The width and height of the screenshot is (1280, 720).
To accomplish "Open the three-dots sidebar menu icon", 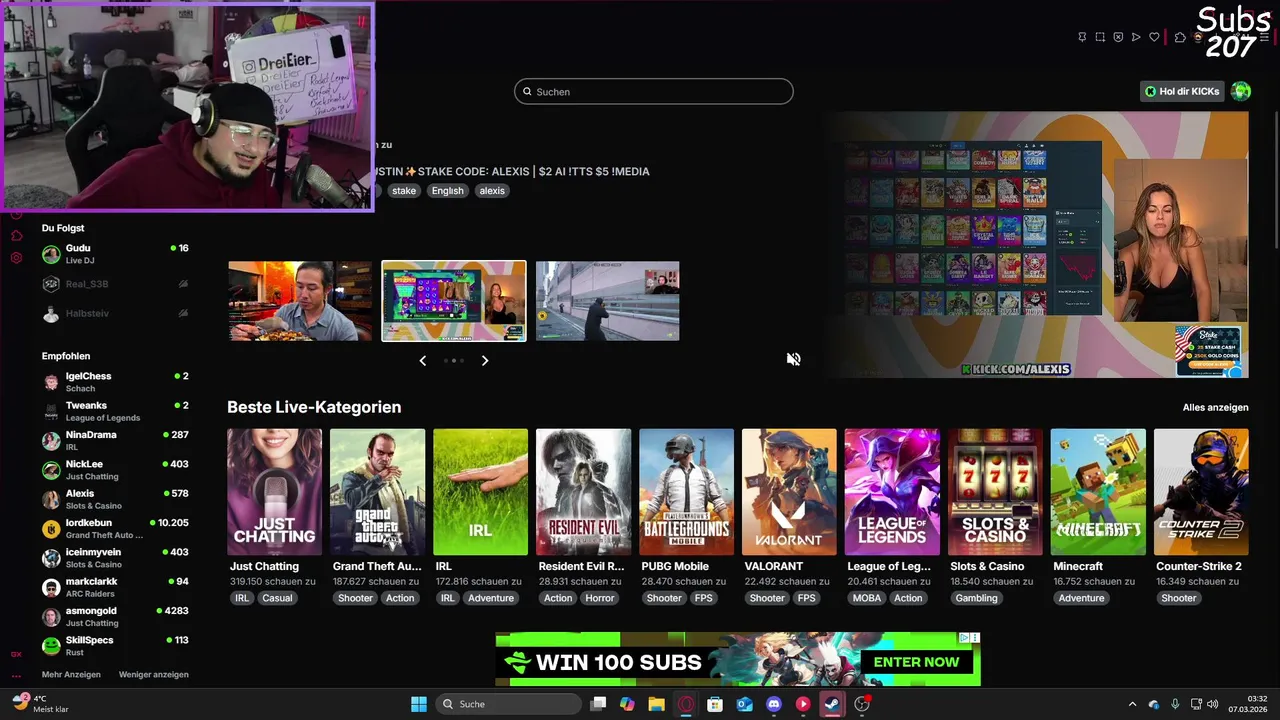I will pos(16,677).
